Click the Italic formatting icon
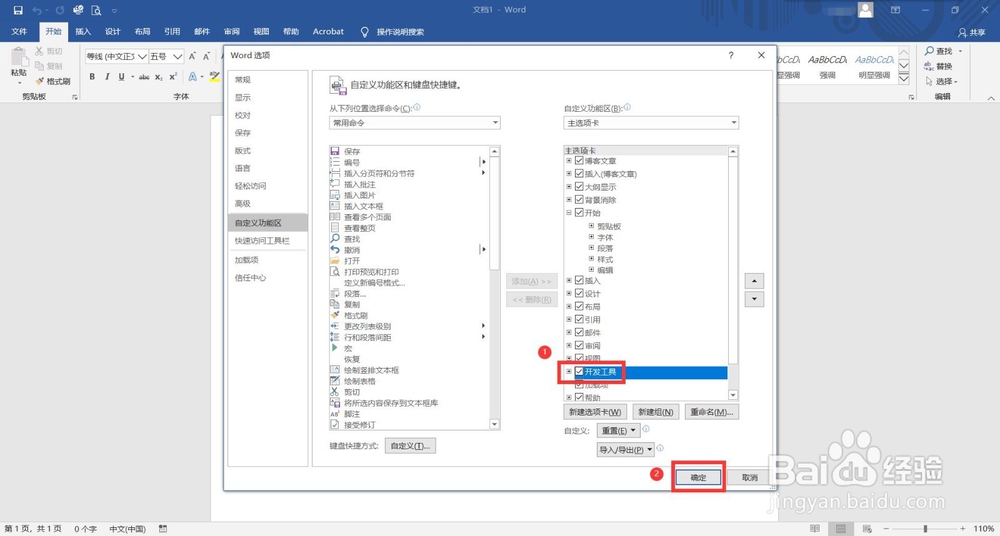This screenshot has height=536, width=1000. point(107,77)
